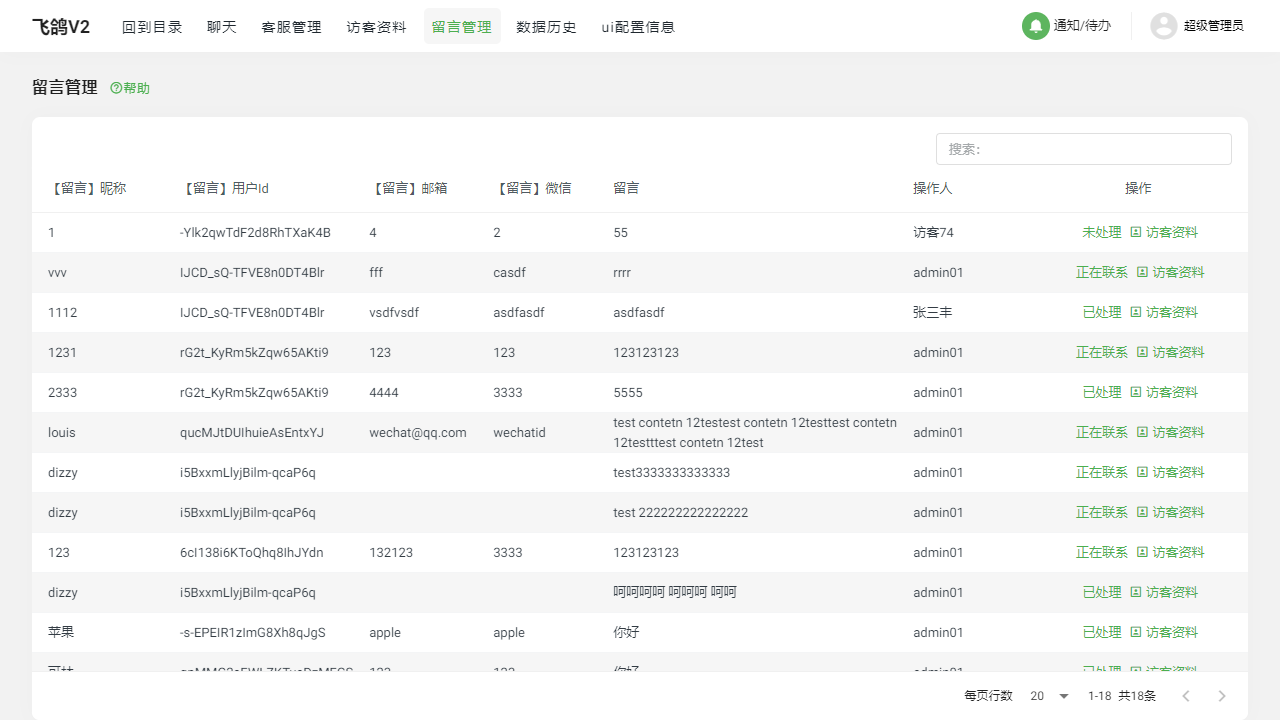The width and height of the screenshot is (1280, 720).
Task: Open 访客资料 for the row with nickname 1112
Action: (1164, 312)
